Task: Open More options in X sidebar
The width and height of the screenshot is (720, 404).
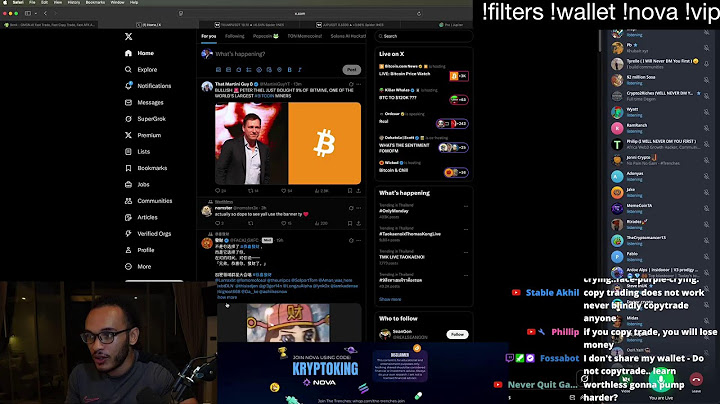Action: point(138,267)
